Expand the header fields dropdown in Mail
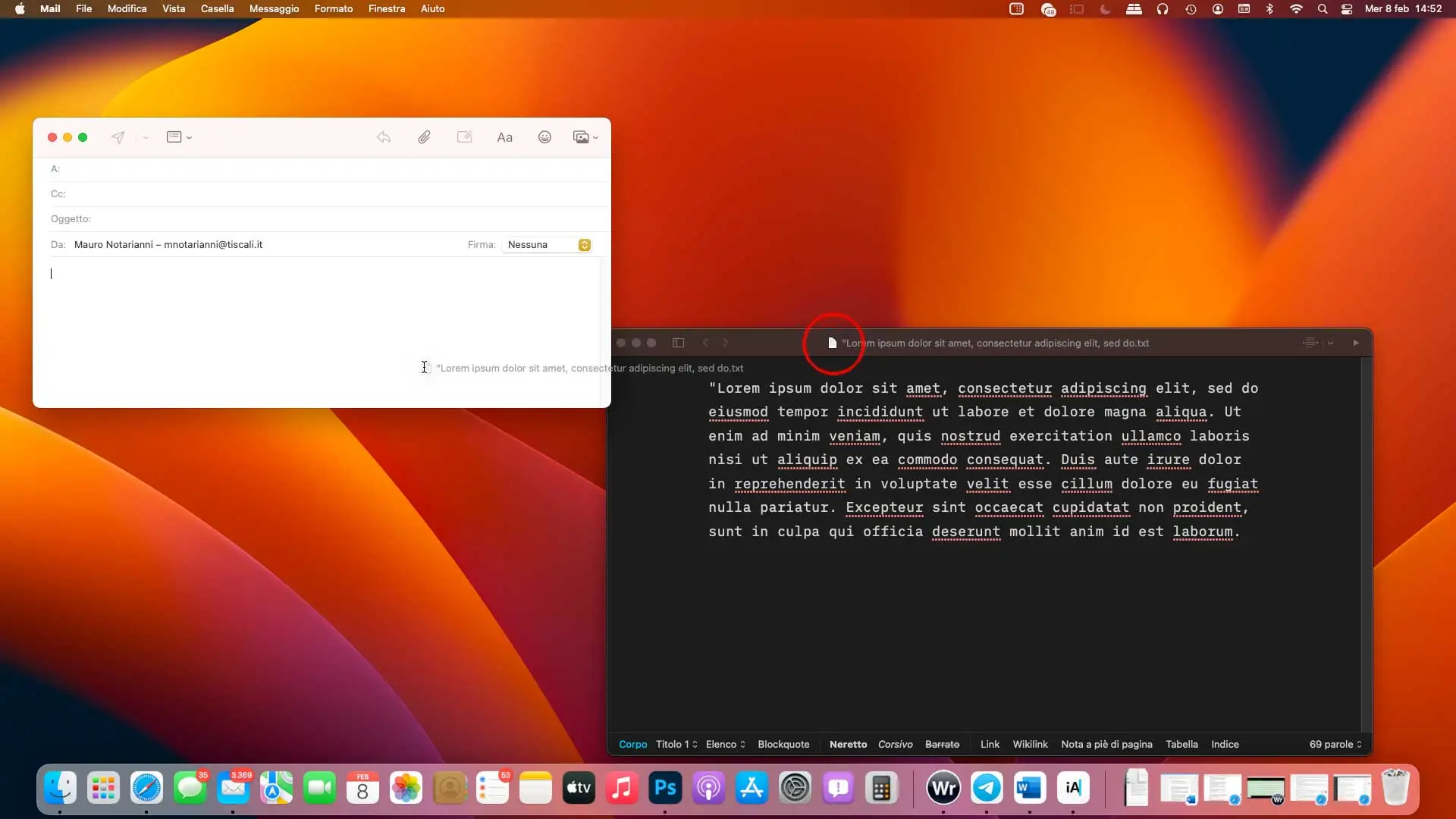 [179, 137]
